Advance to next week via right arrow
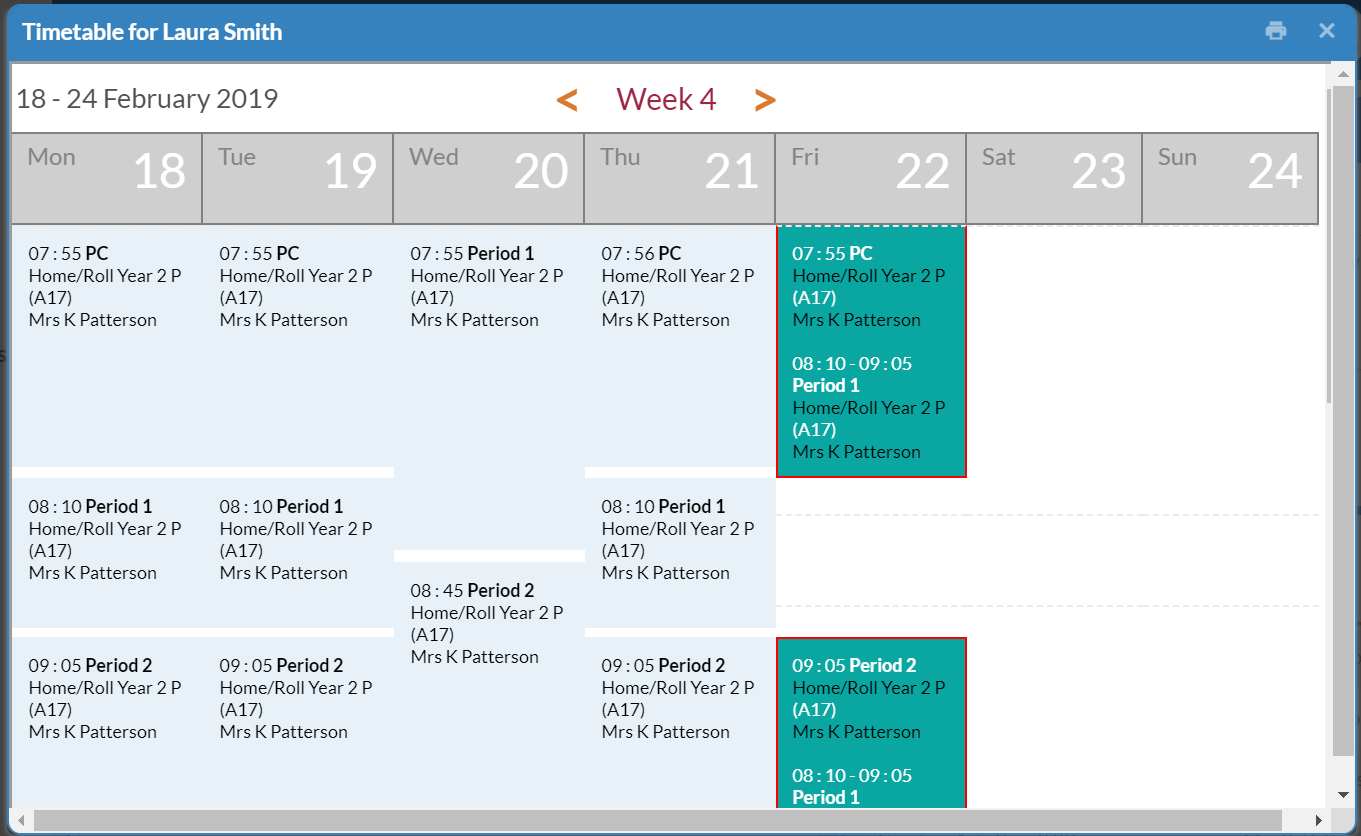 765,99
